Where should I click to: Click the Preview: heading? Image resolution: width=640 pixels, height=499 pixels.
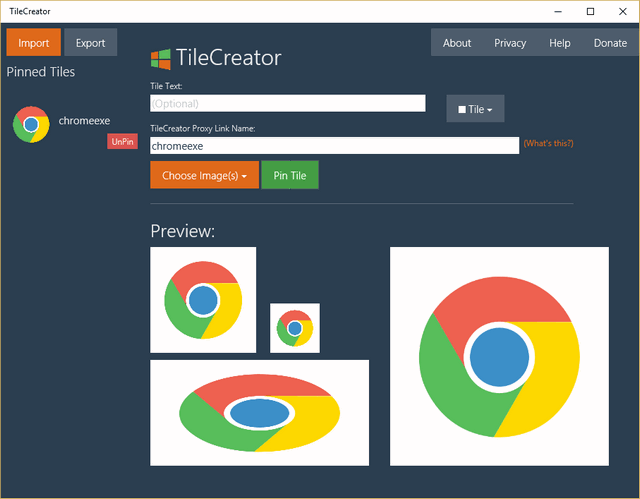182,231
